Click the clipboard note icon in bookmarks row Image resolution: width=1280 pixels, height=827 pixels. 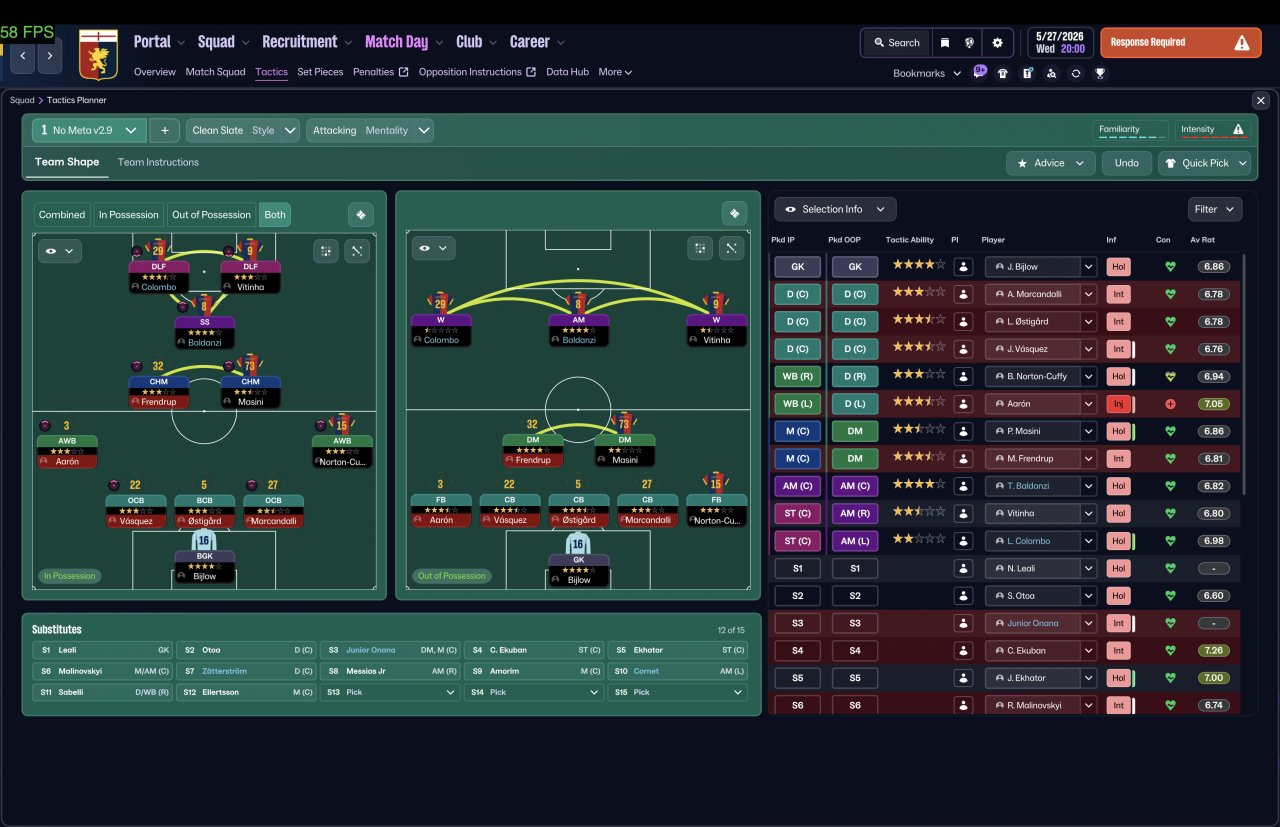pyautogui.click(x=1027, y=73)
